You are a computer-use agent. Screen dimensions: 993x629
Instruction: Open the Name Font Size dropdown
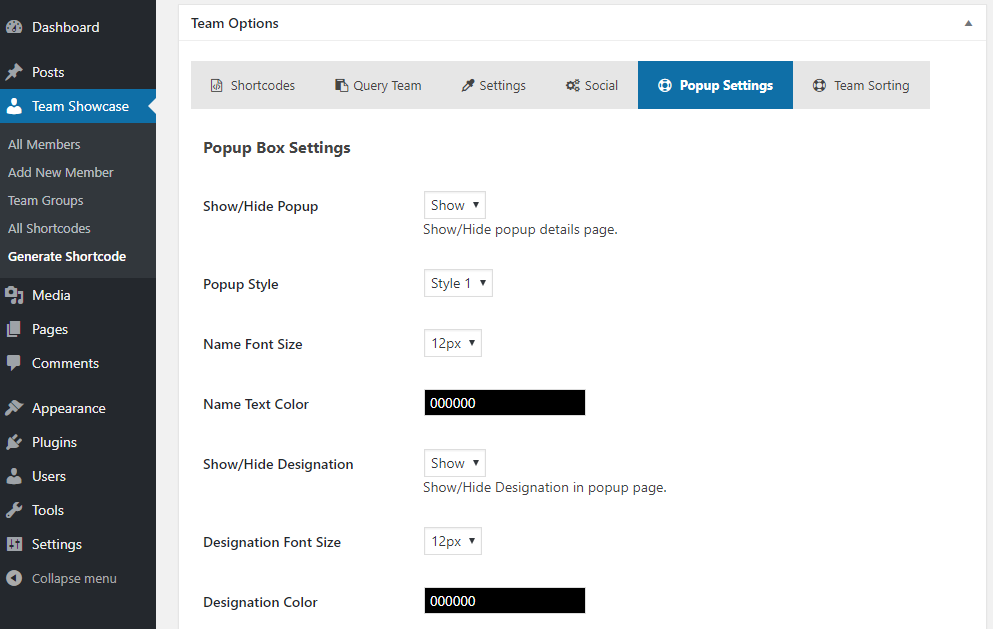tap(453, 343)
